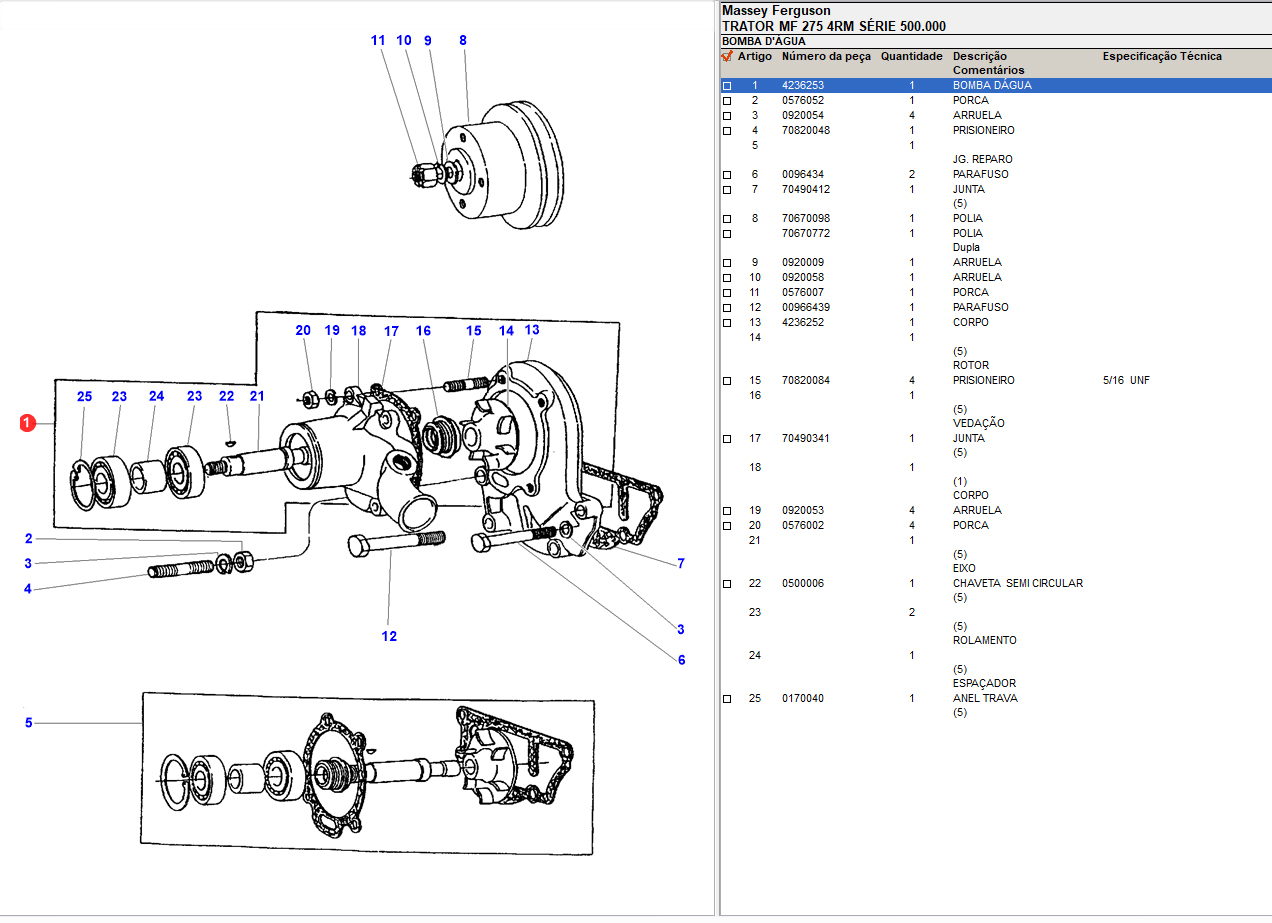Sort by the Número da peça column header
Viewport: 1272px width, 923px height.
pos(826,57)
